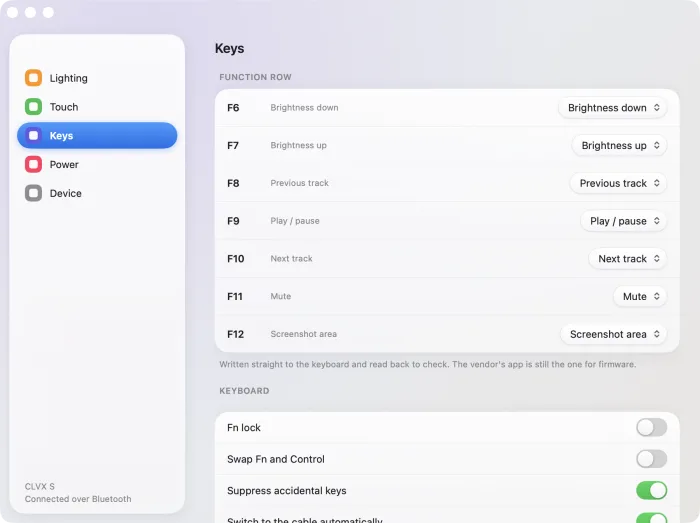Open the Device section
Viewport: 700px width, 523px height.
click(97, 193)
